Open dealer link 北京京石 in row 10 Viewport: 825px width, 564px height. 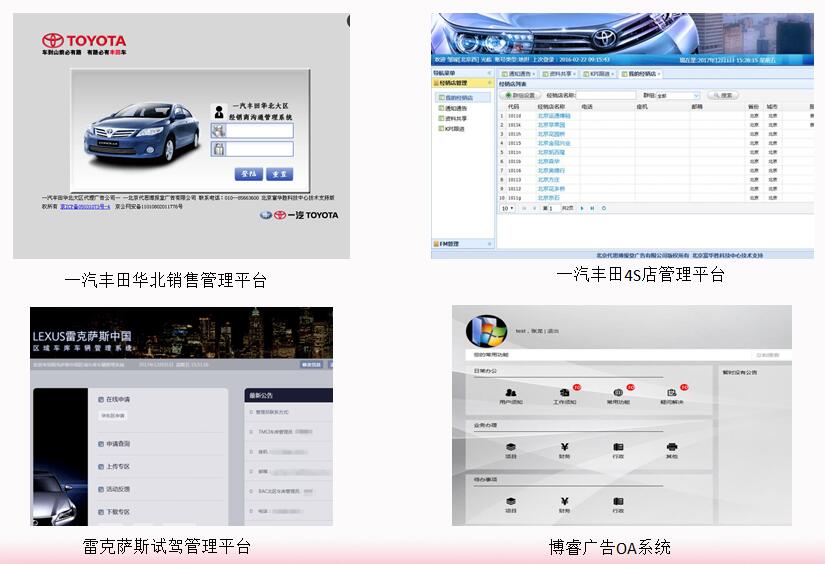coord(549,198)
